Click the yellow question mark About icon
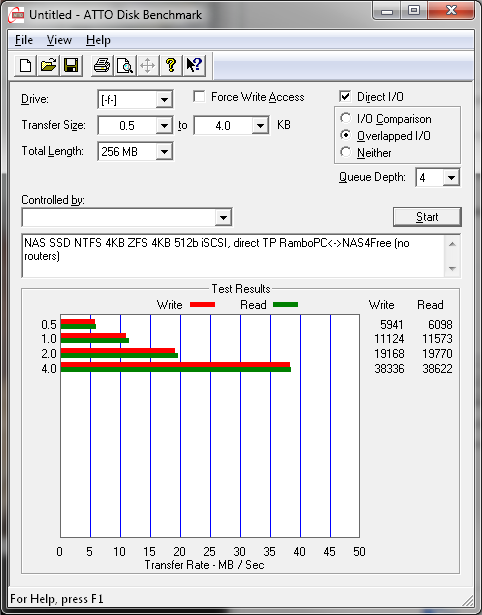 click(x=171, y=65)
